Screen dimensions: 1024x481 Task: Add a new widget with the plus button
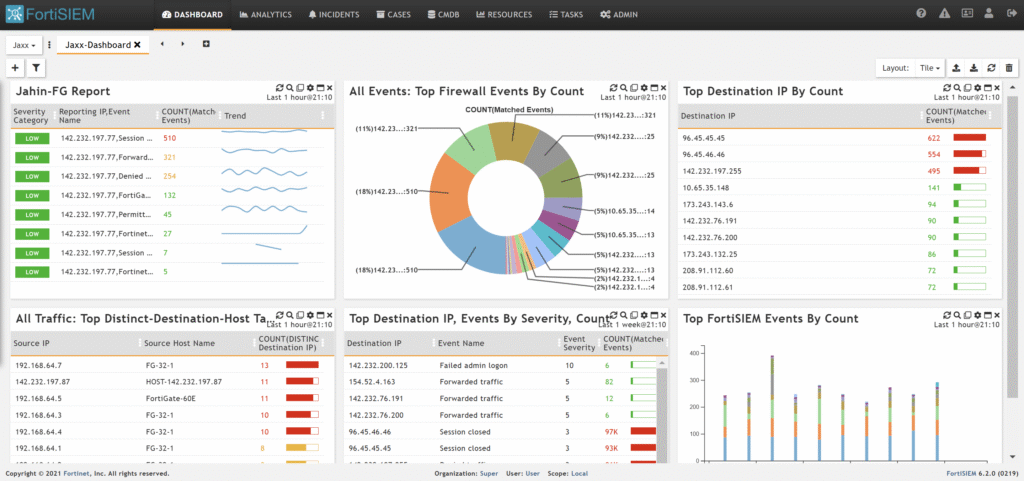click(x=15, y=68)
